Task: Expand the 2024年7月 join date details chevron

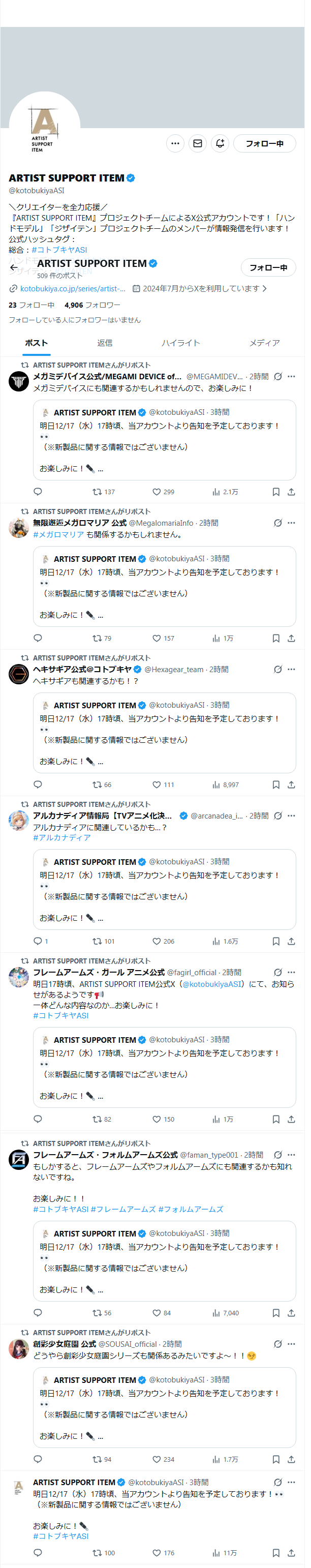Action: click(264, 288)
